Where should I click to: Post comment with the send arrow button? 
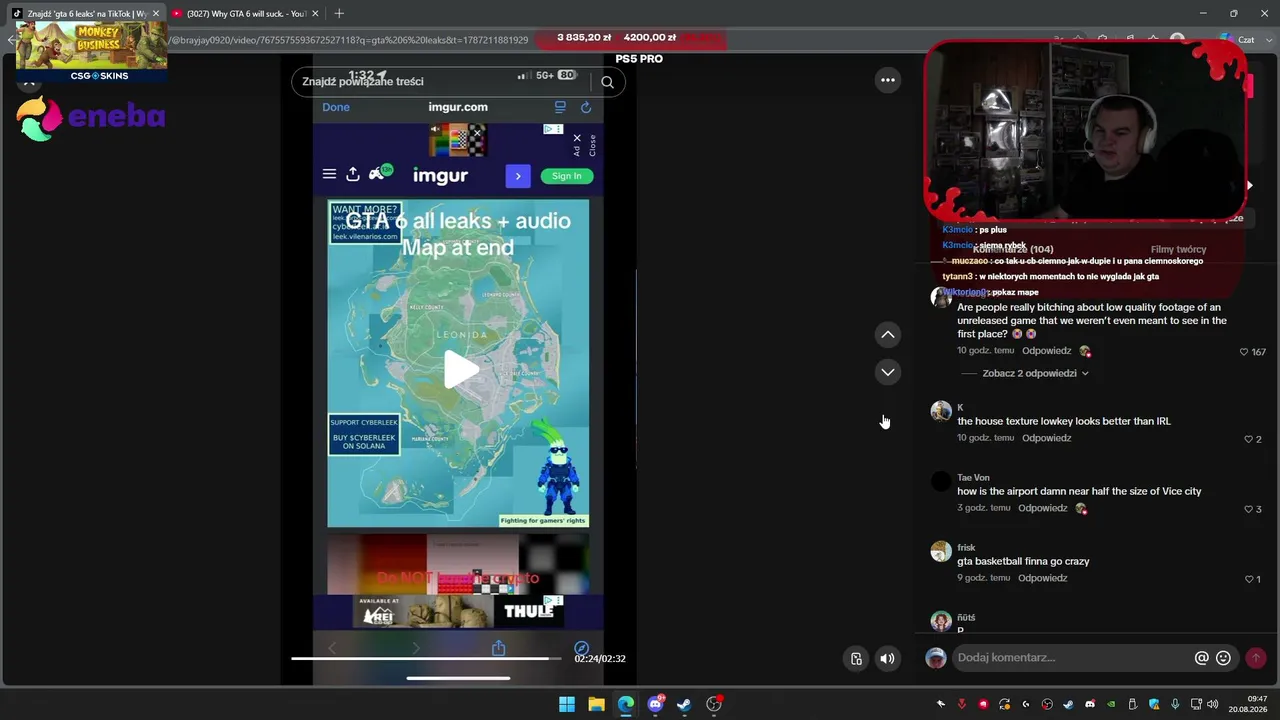tap(1255, 658)
